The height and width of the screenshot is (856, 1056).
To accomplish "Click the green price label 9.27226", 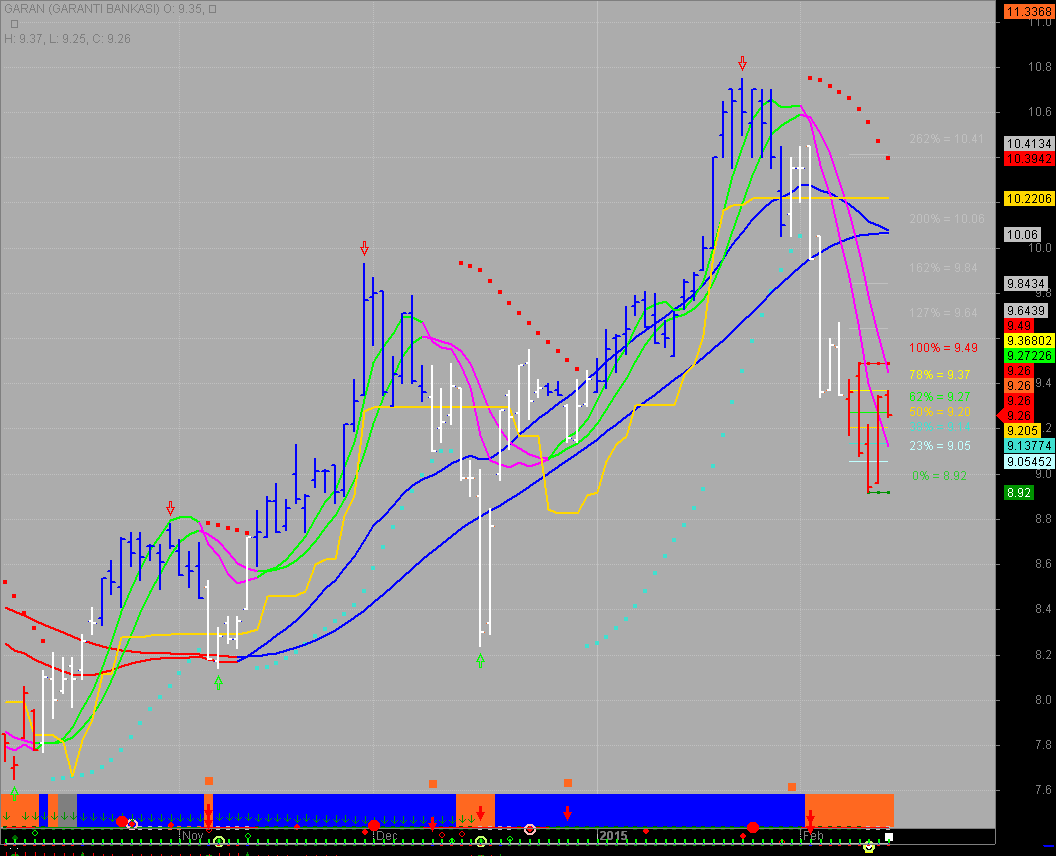I will (x=1027, y=355).
